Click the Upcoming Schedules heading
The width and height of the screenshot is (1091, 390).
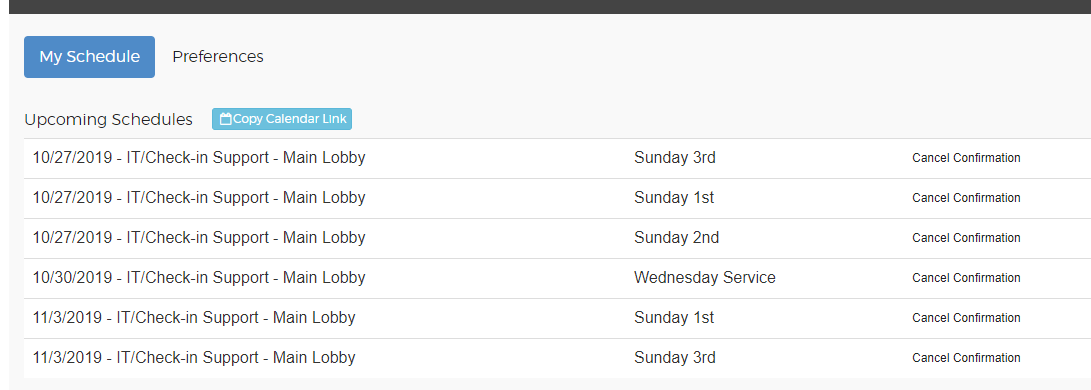click(109, 120)
